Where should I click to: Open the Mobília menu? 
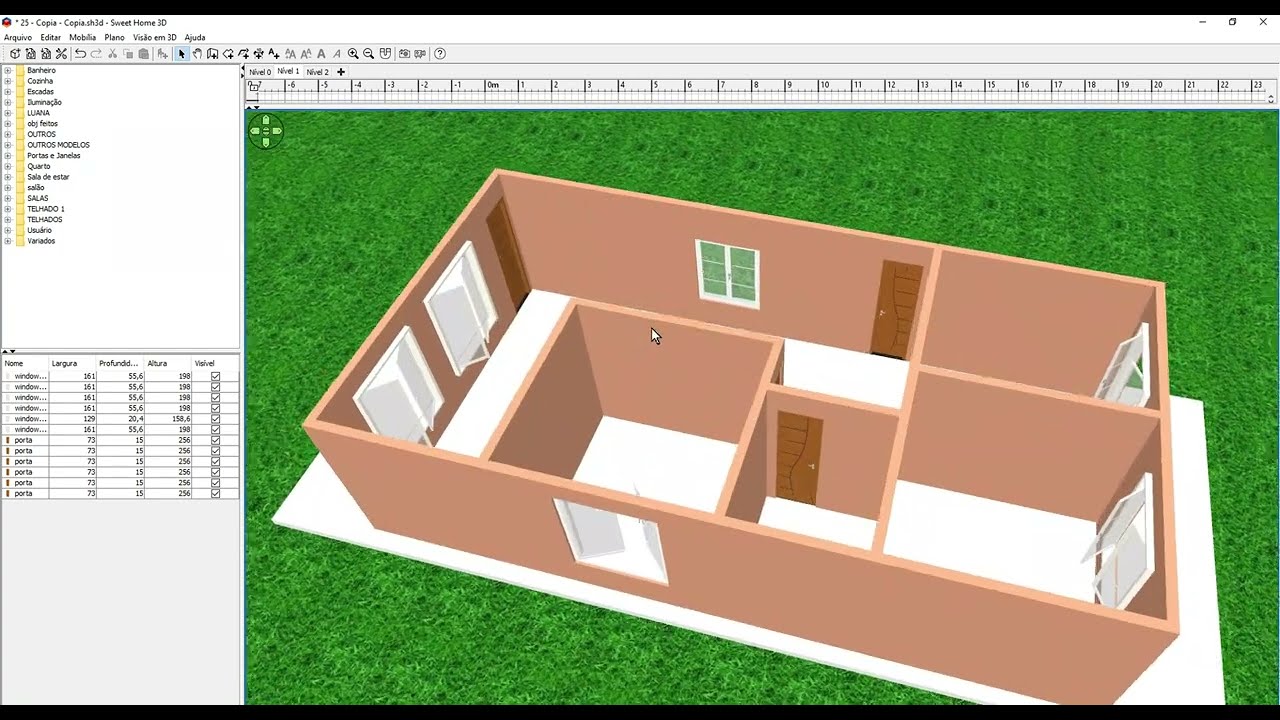82,37
